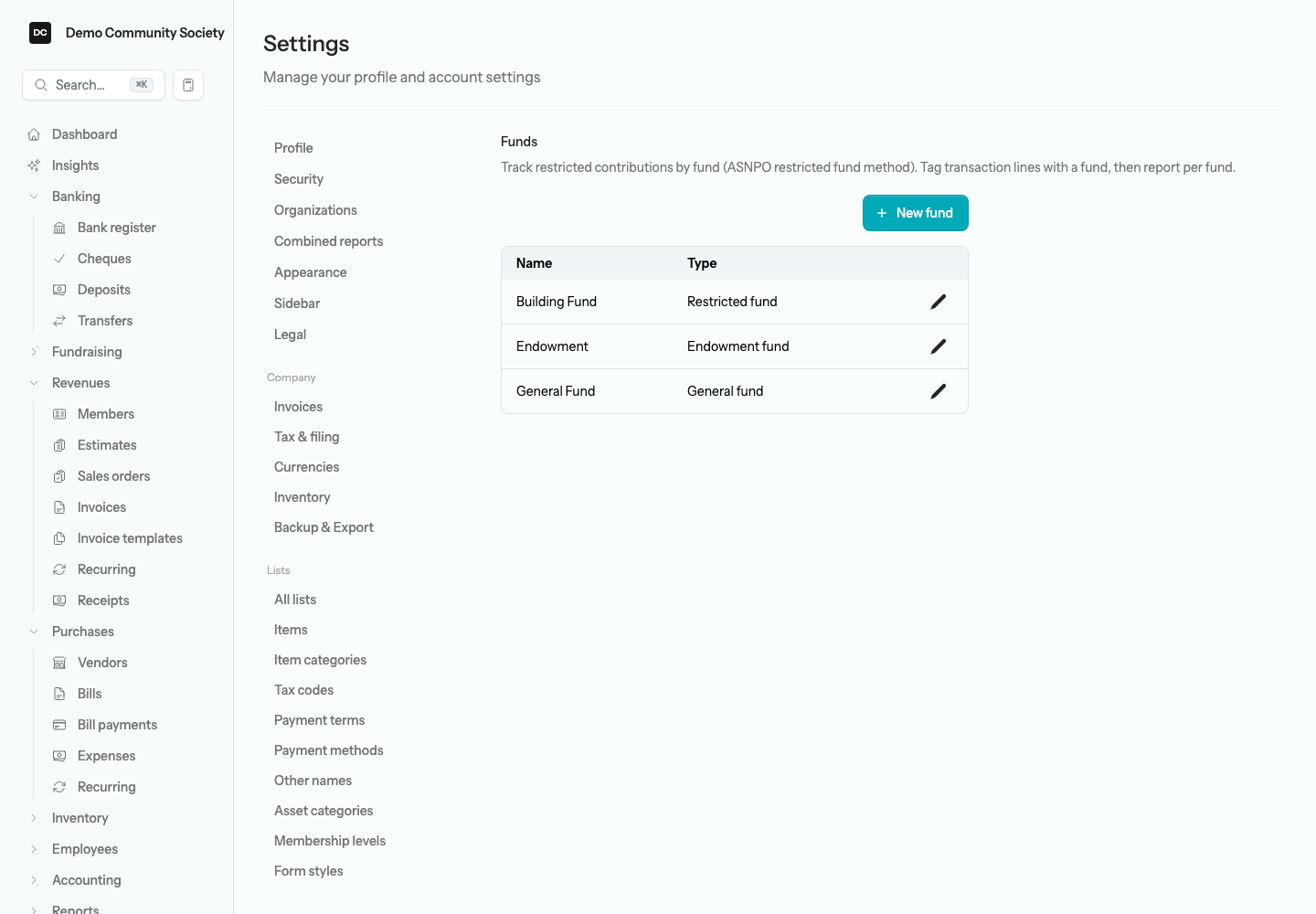Screen dimensions: 1316x914
Task: Open Currencies company settings
Action: [x=307, y=467]
